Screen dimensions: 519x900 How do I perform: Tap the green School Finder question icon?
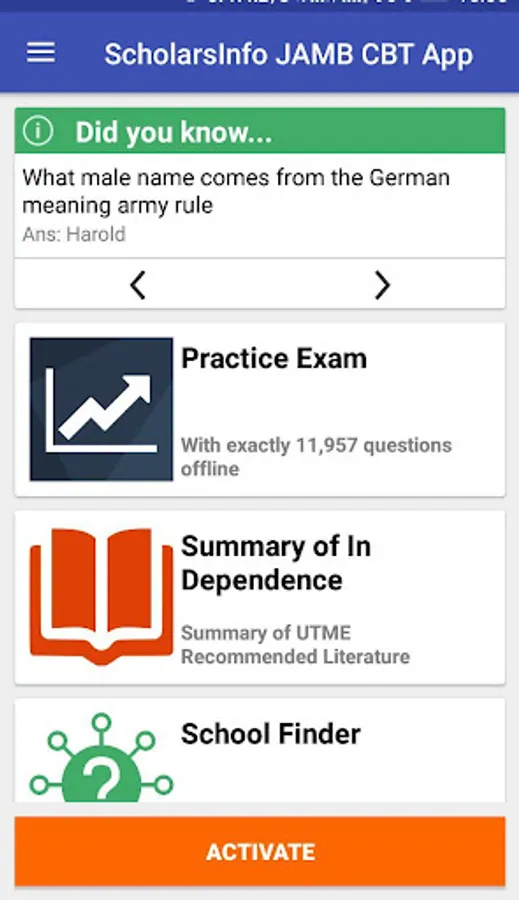(x=101, y=758)
